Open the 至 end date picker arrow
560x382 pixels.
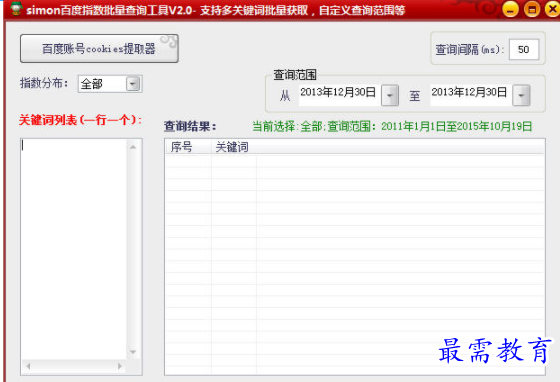[521, 95]
